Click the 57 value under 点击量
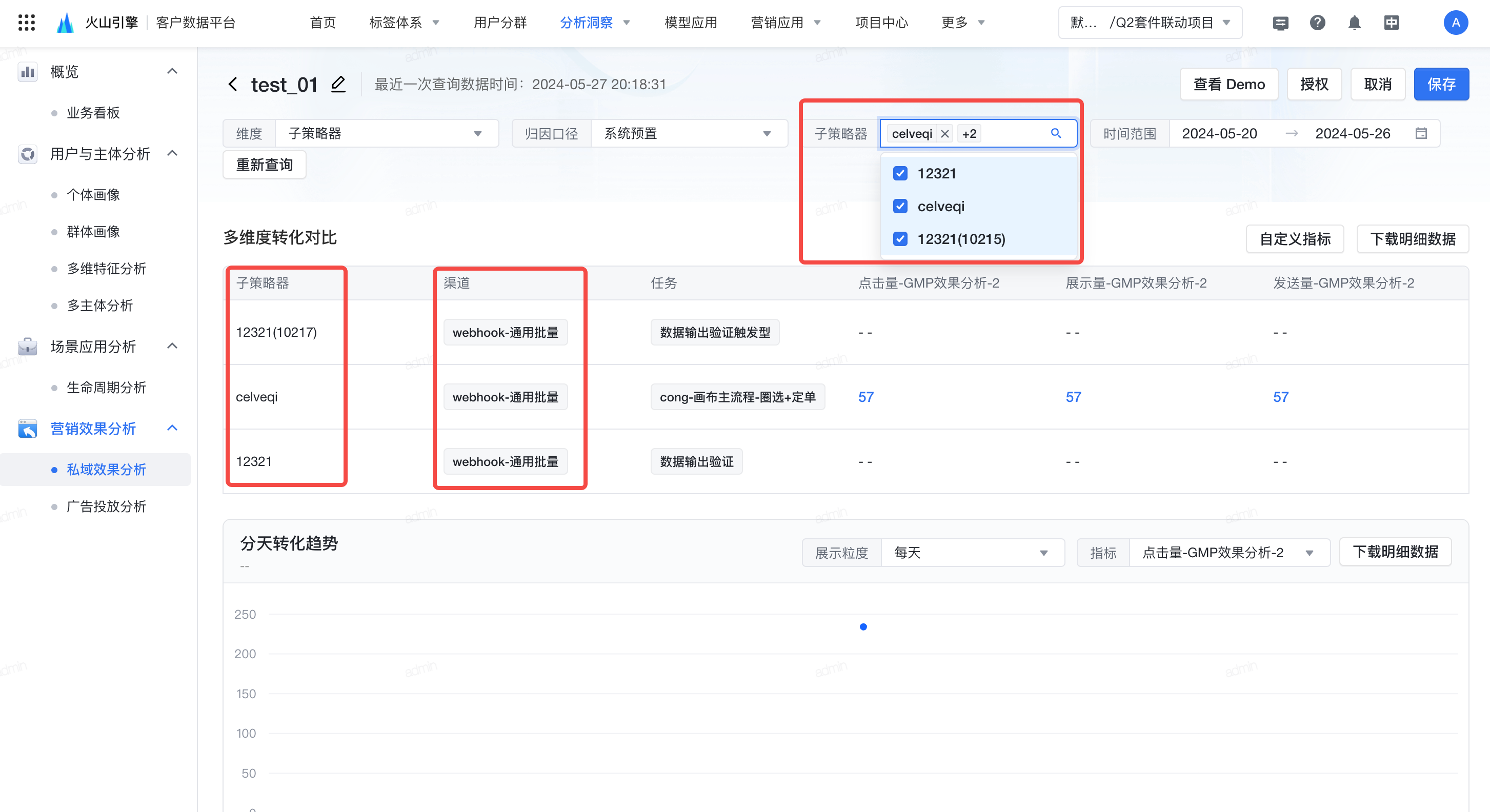 click(x=866, y=397)
